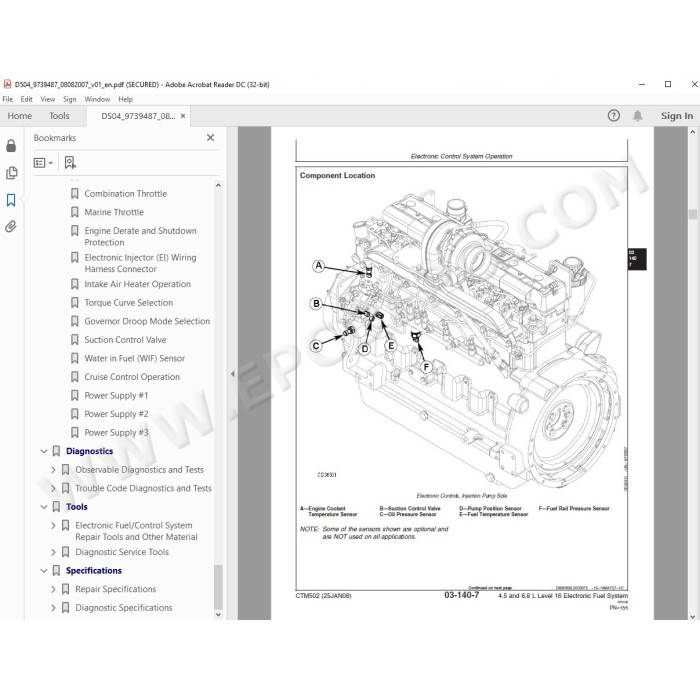Screen dimensions: 700x700
Task: Click bookmark icon beside Diagnostic Service Tools
Action: [65, 552]
